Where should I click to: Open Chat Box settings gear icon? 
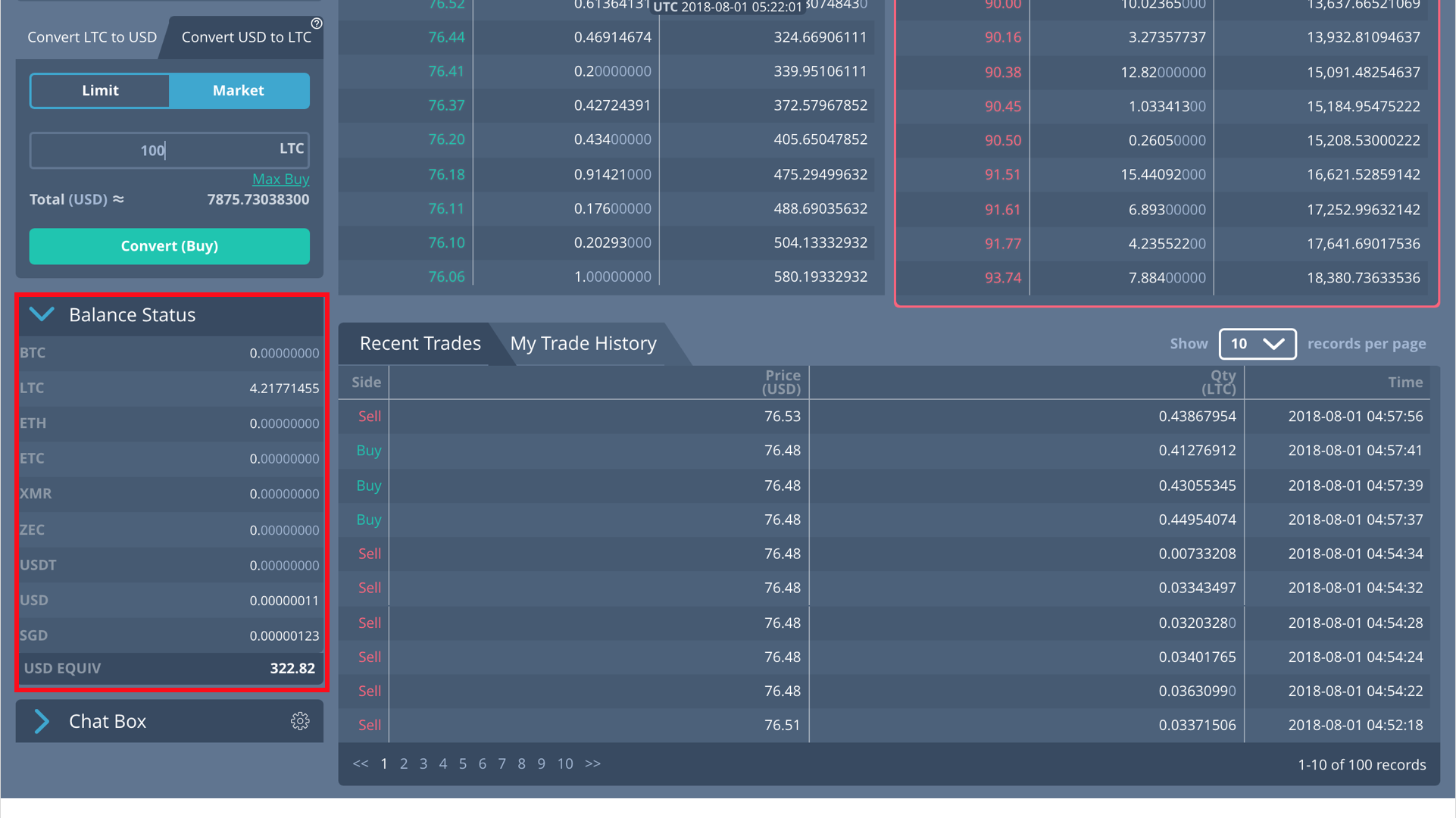pos(300,721)
